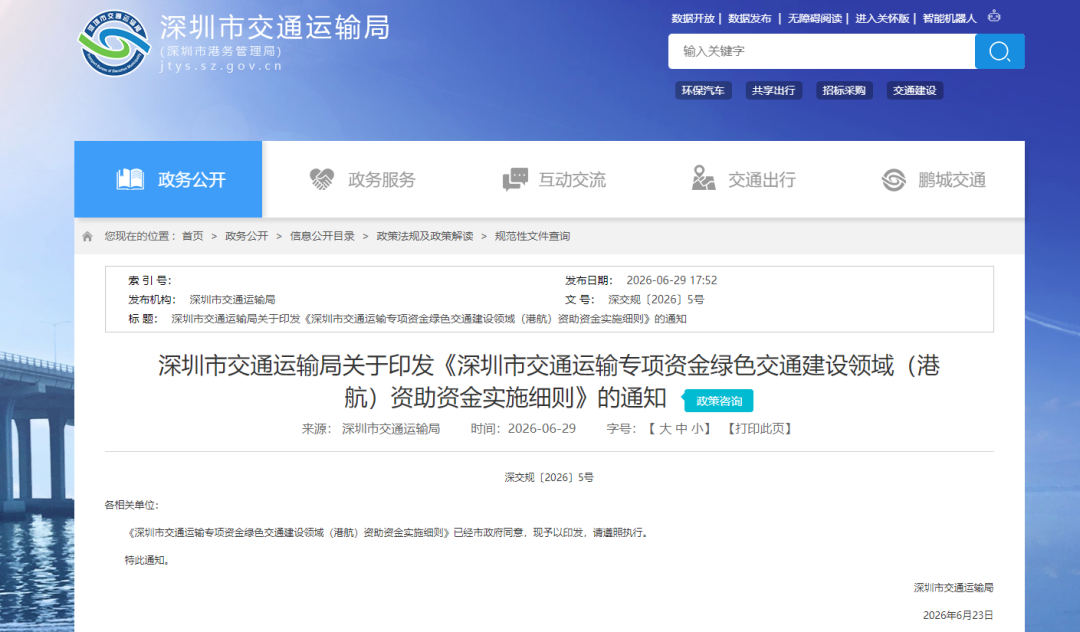
Task: Click the 发布日期 value 2026-06-29 17:52
Action: click(672, 280)
